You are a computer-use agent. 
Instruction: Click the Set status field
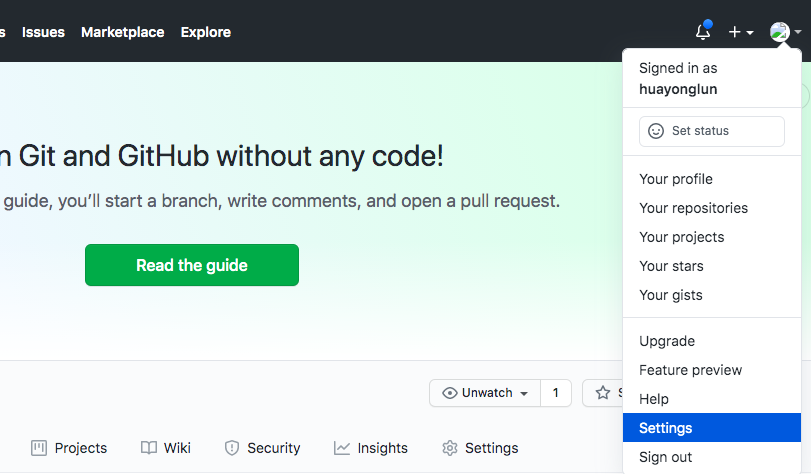pyautogui.click(x=712, y=131)
